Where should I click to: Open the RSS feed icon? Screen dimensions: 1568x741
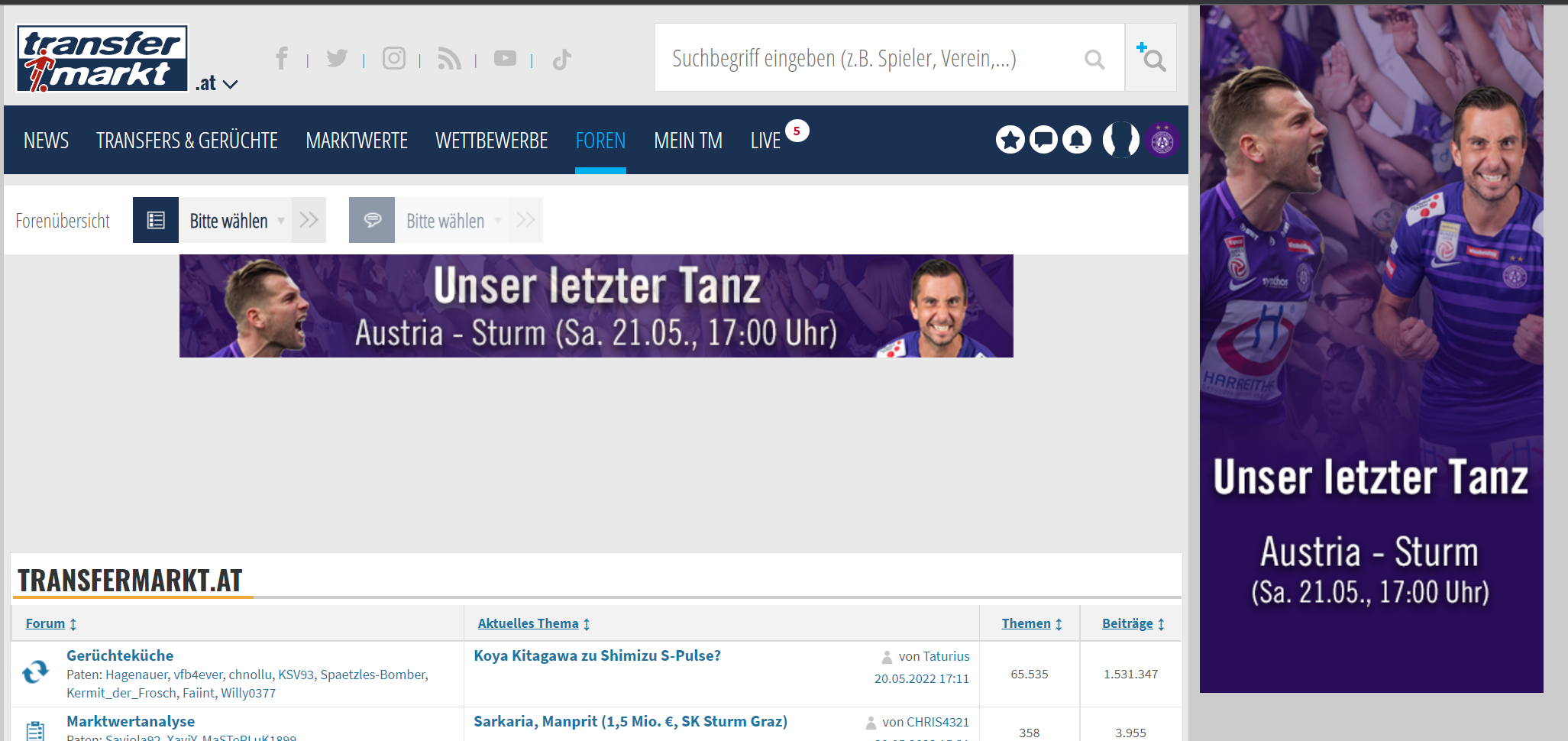[x=449, y=59]
